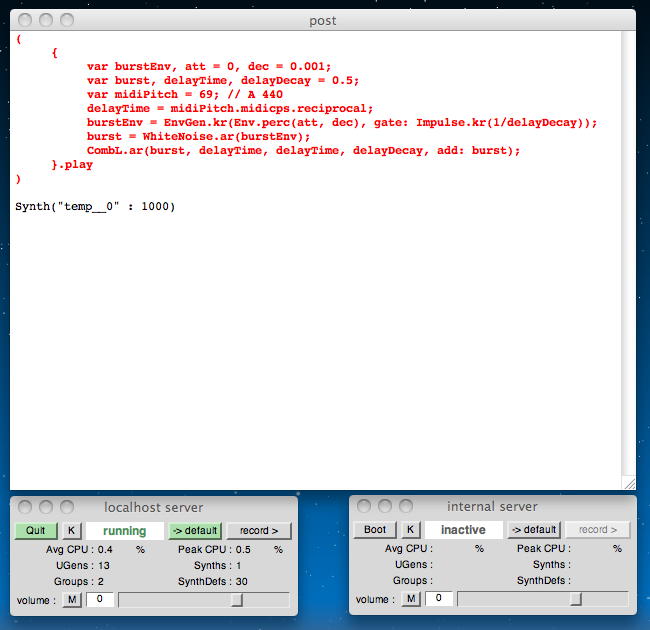The image size is (650, 630).
Task: Minimize the post window
Action: pyautogui.click(x=46, y=19)
